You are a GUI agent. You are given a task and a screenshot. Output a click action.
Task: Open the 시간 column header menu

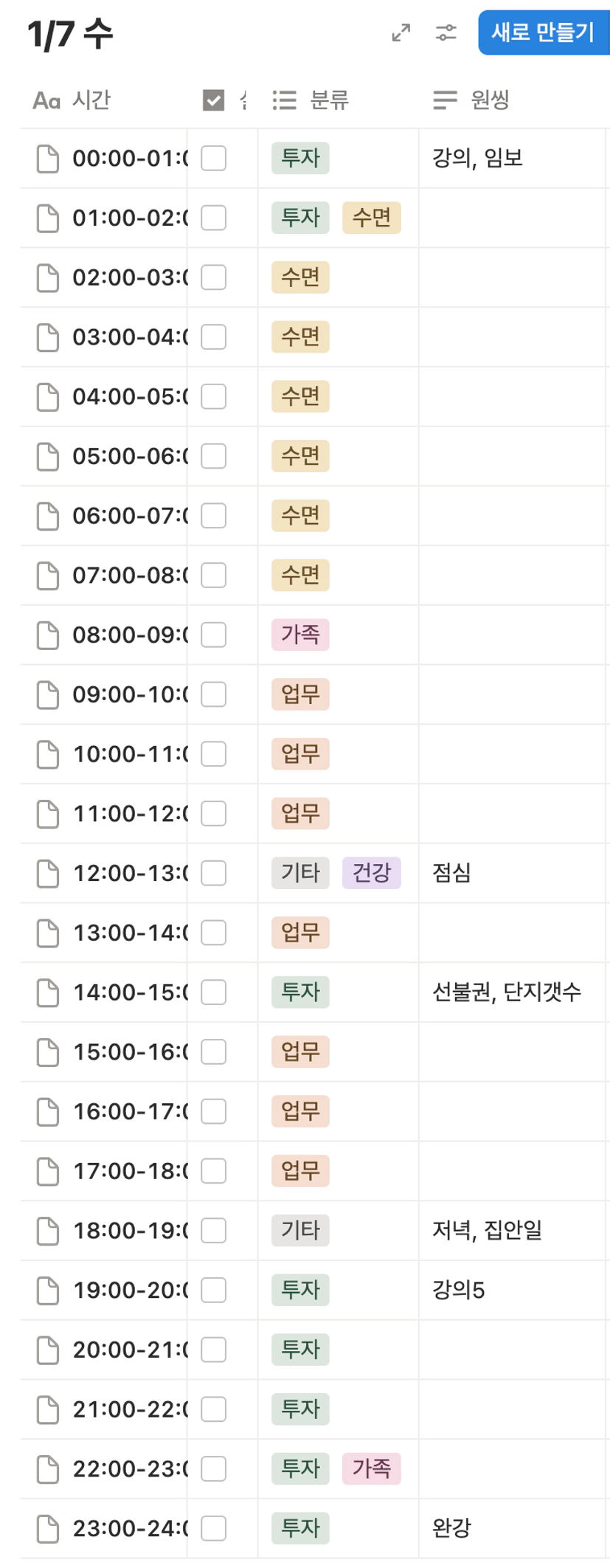coord(91,100)
